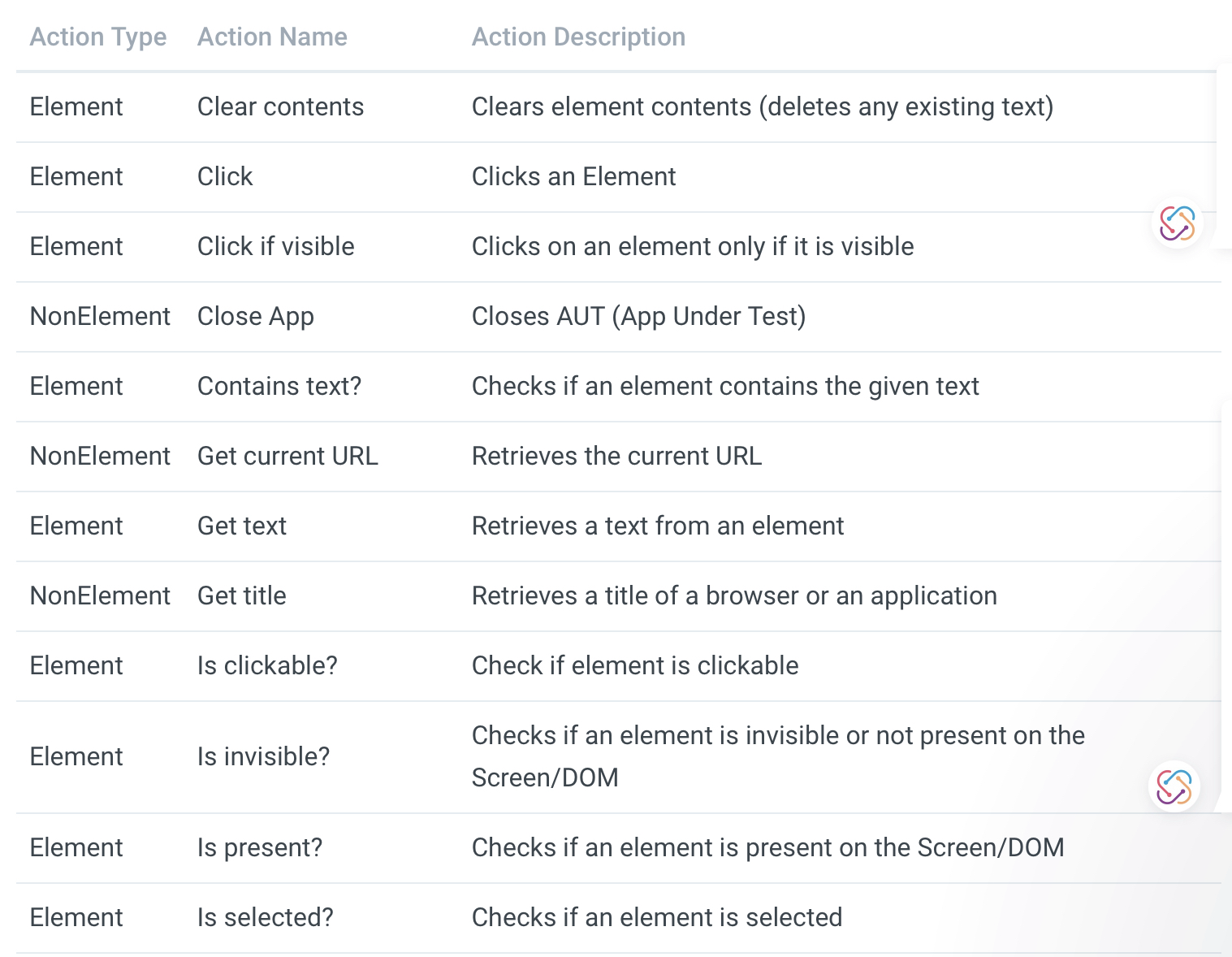Select the Close App action name
This screenshot has width=1232, height=957.
coord(255,316)
